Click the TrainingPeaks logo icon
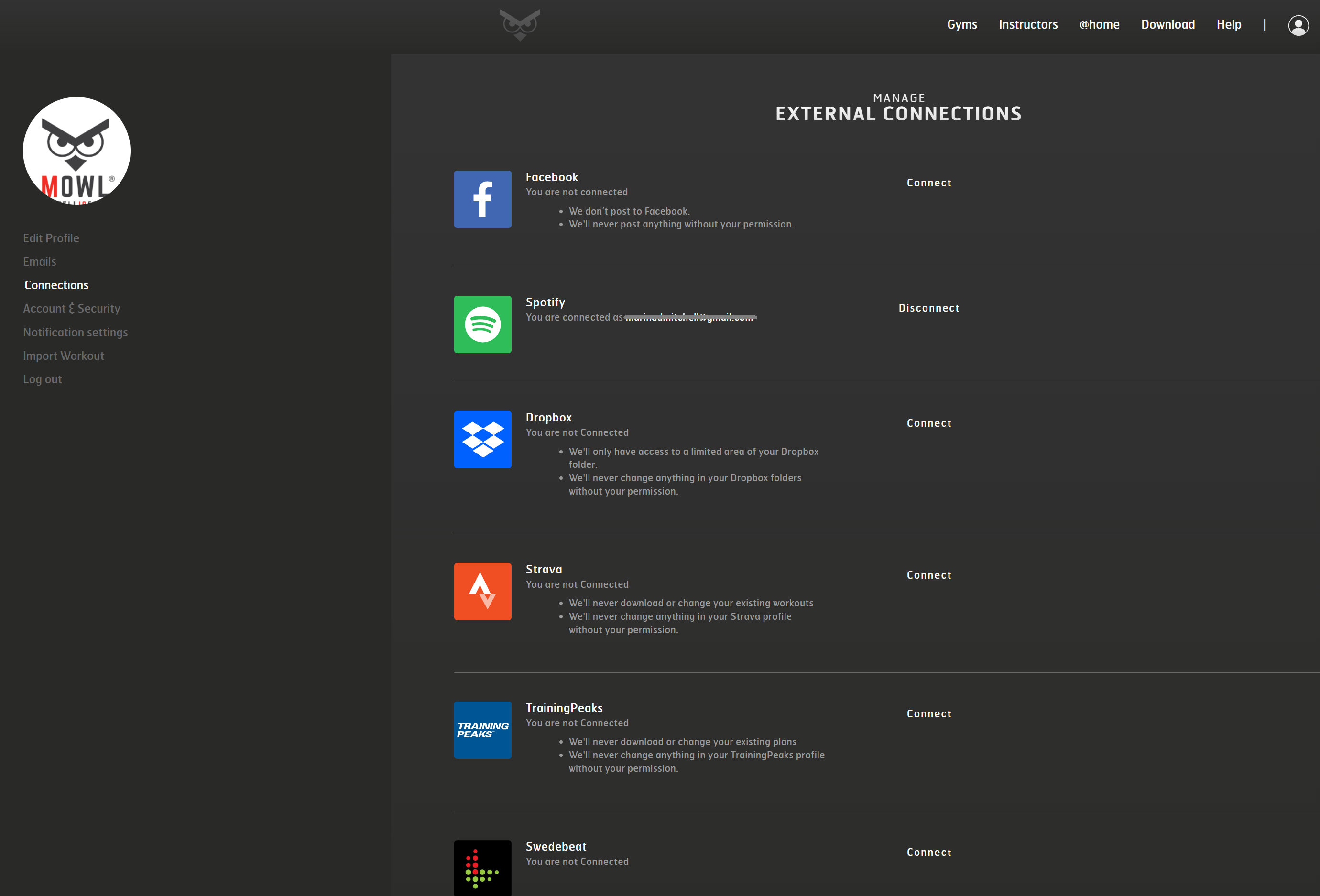 click(x=482, y=730)
